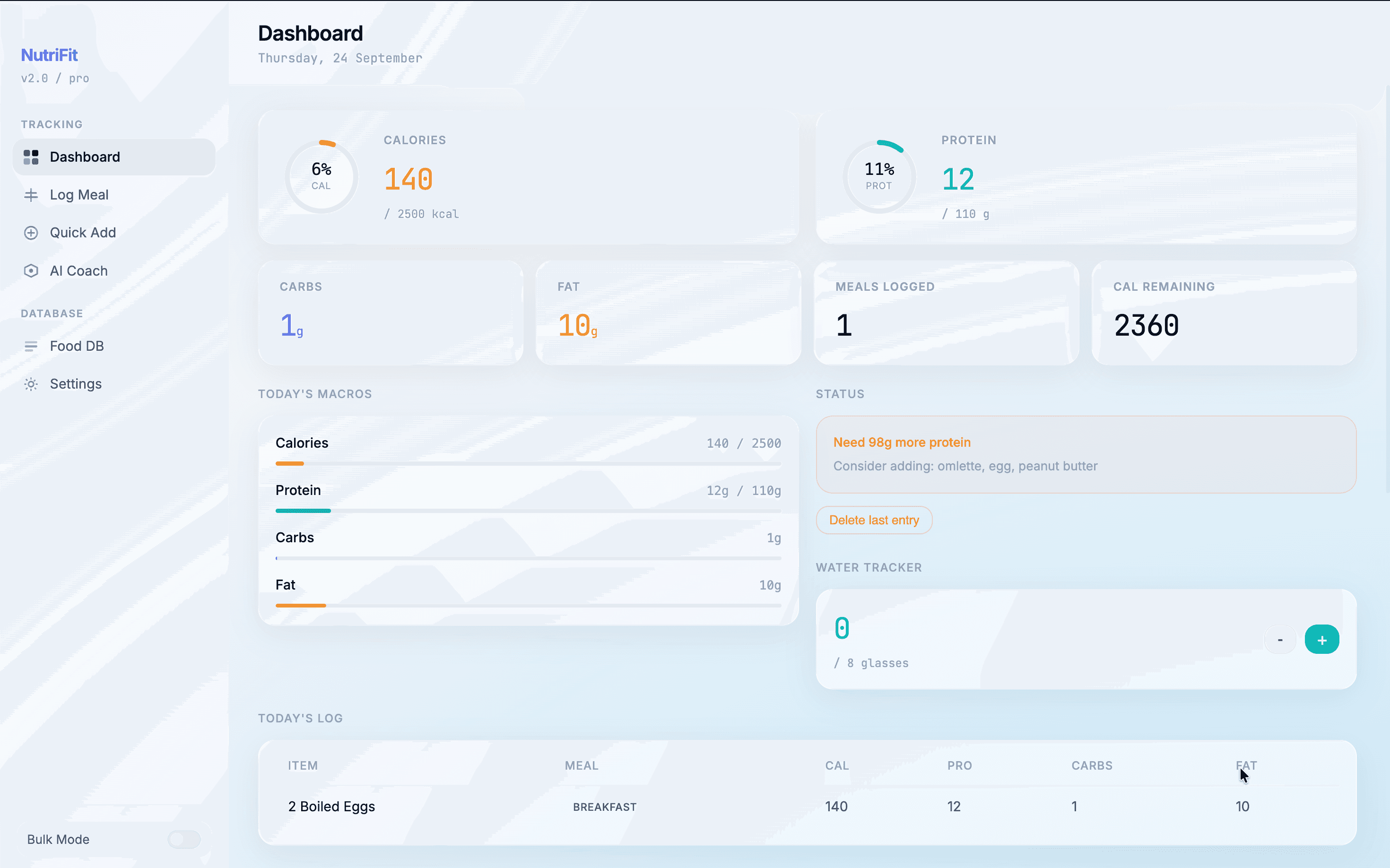Click the CAL column header in log
The image size is (1390, 868).
coord(837,765)
